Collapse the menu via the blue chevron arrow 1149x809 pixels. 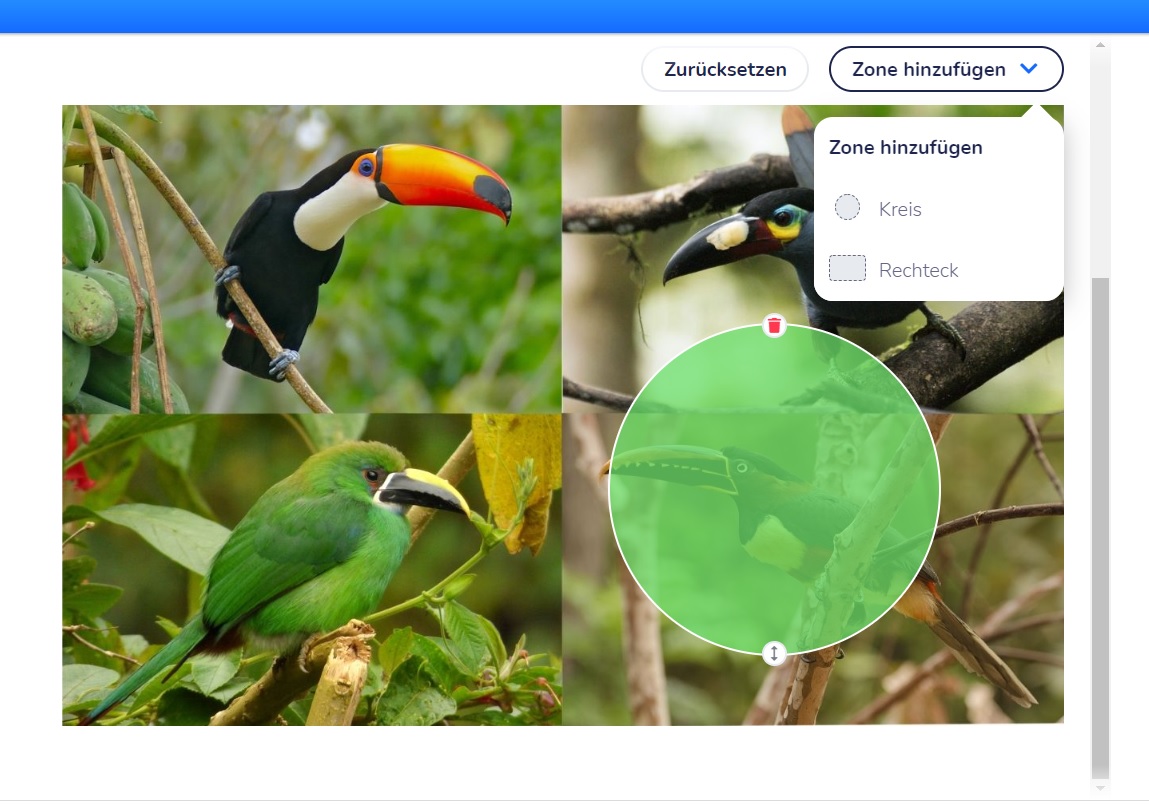click(x=1028, y=69)
